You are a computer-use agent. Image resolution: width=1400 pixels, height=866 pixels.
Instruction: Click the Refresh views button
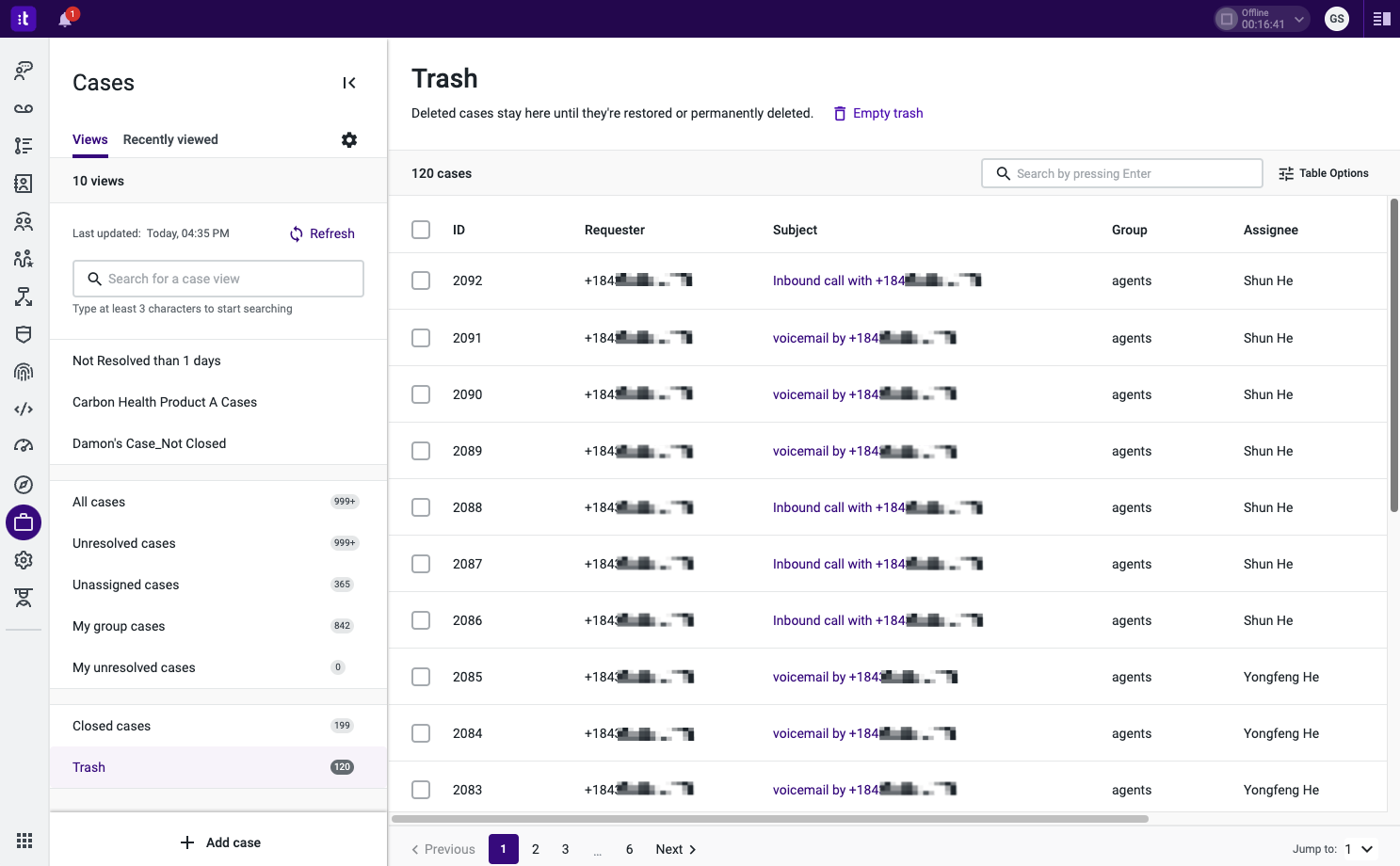point(322,233)
